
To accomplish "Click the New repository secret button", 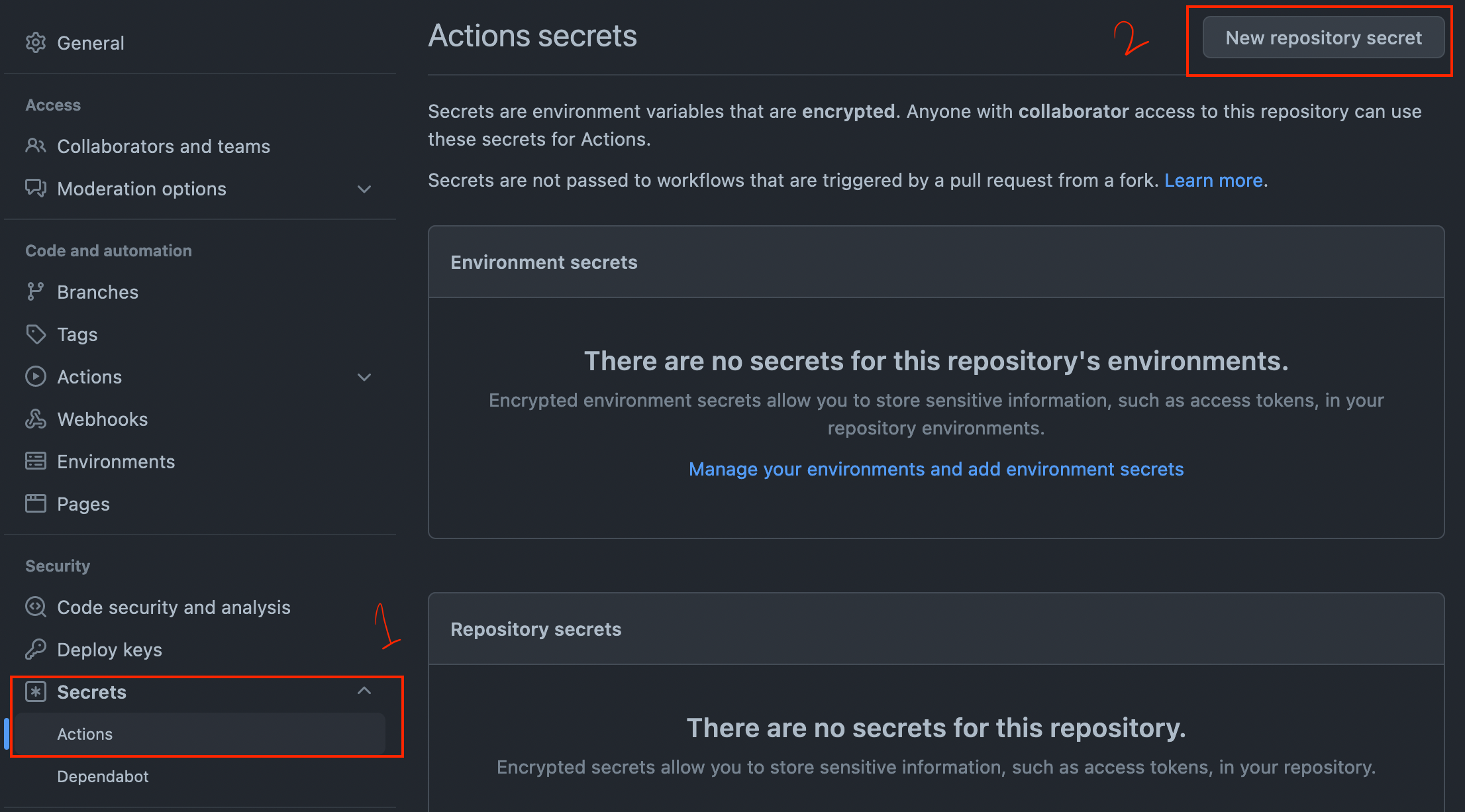I will 1323,38.
